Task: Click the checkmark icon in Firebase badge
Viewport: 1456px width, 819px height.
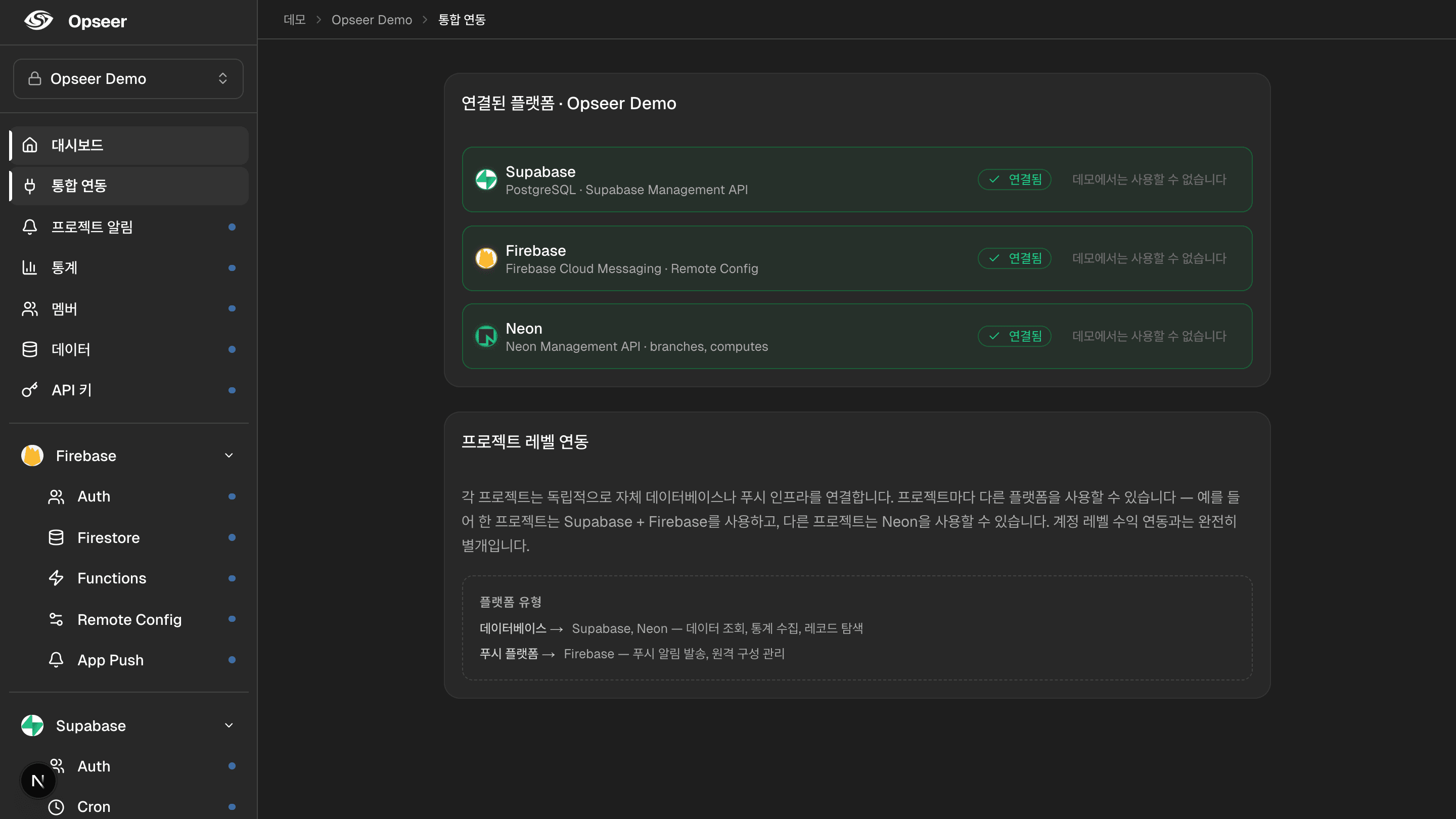Action: (994, 258)
